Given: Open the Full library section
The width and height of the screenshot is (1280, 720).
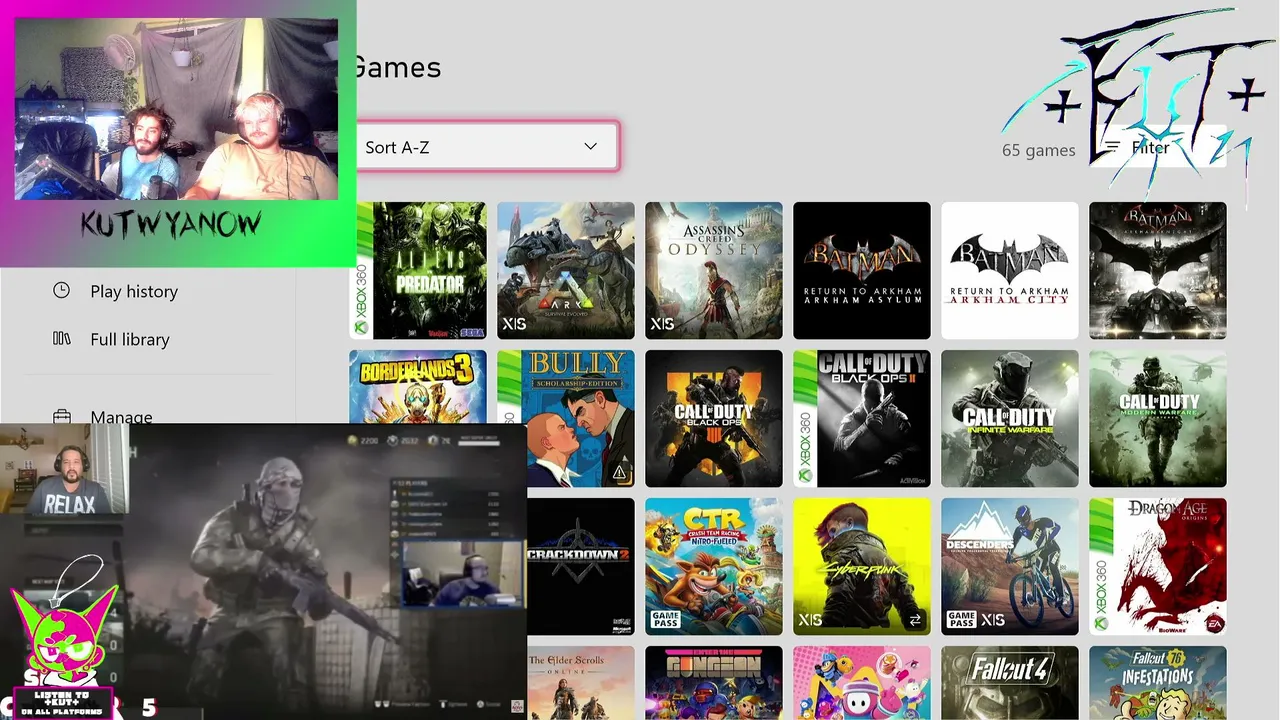Looking at the screenshot, I should [x=130, y=339].
